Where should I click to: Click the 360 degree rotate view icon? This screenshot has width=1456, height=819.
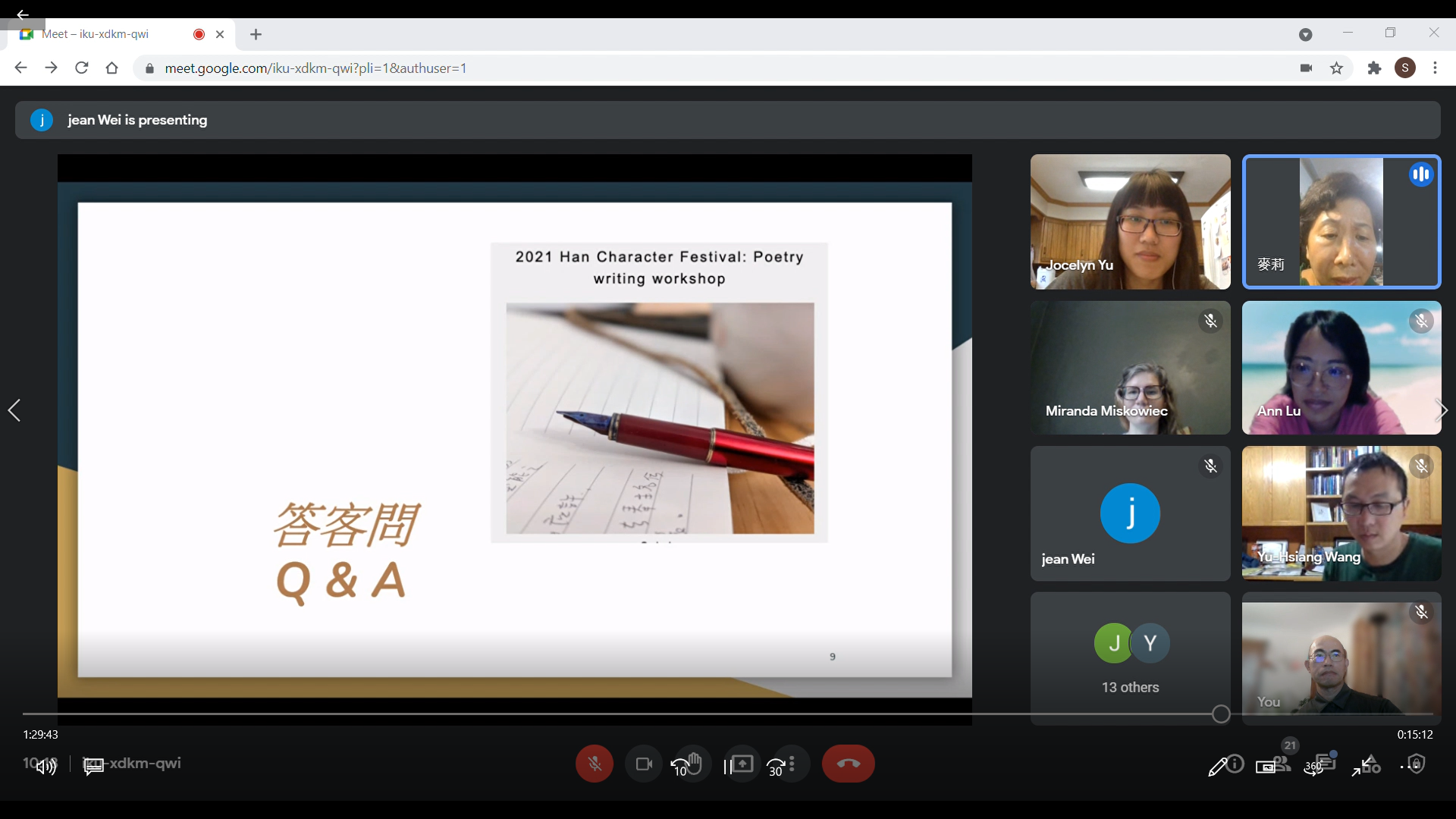coord(1314,767)
